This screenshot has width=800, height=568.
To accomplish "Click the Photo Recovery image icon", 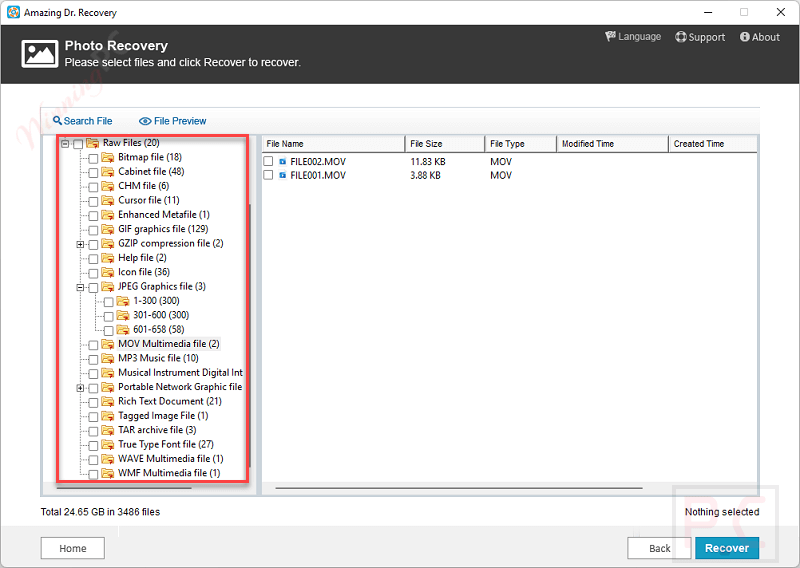I will pyautogui.click(x=38, y=54).
